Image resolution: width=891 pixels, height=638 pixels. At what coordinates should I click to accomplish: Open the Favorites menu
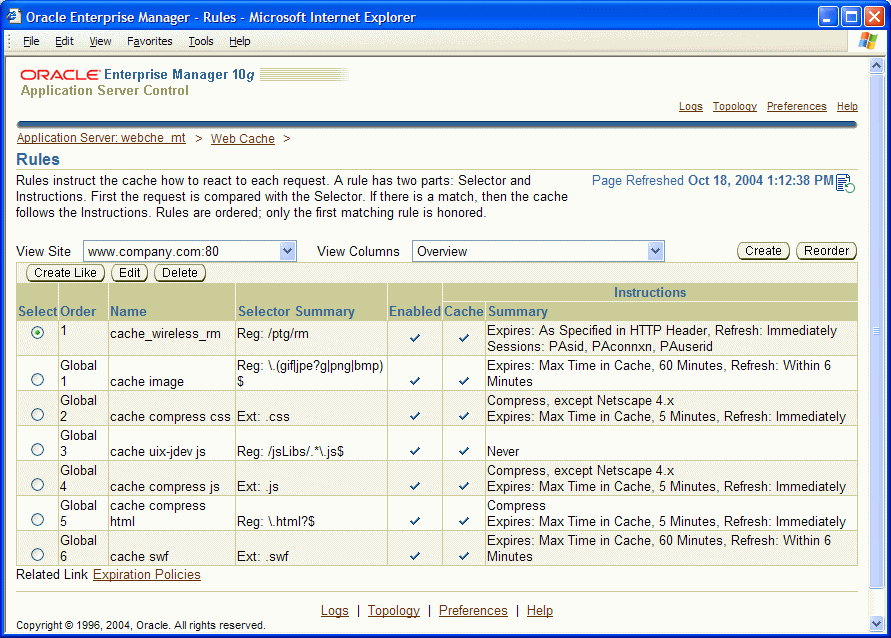pos(149,41)
